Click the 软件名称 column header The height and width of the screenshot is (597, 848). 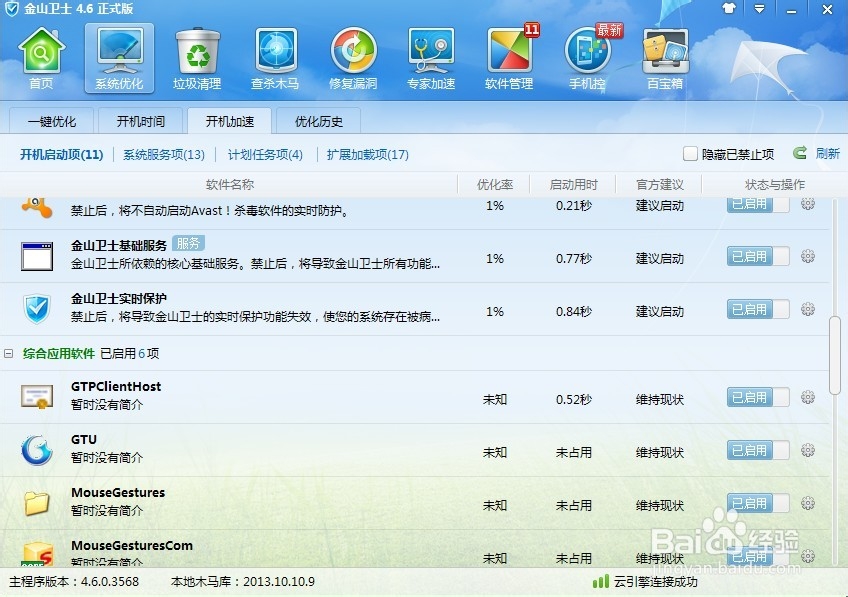pyautogui.click(x=229, y=185)
